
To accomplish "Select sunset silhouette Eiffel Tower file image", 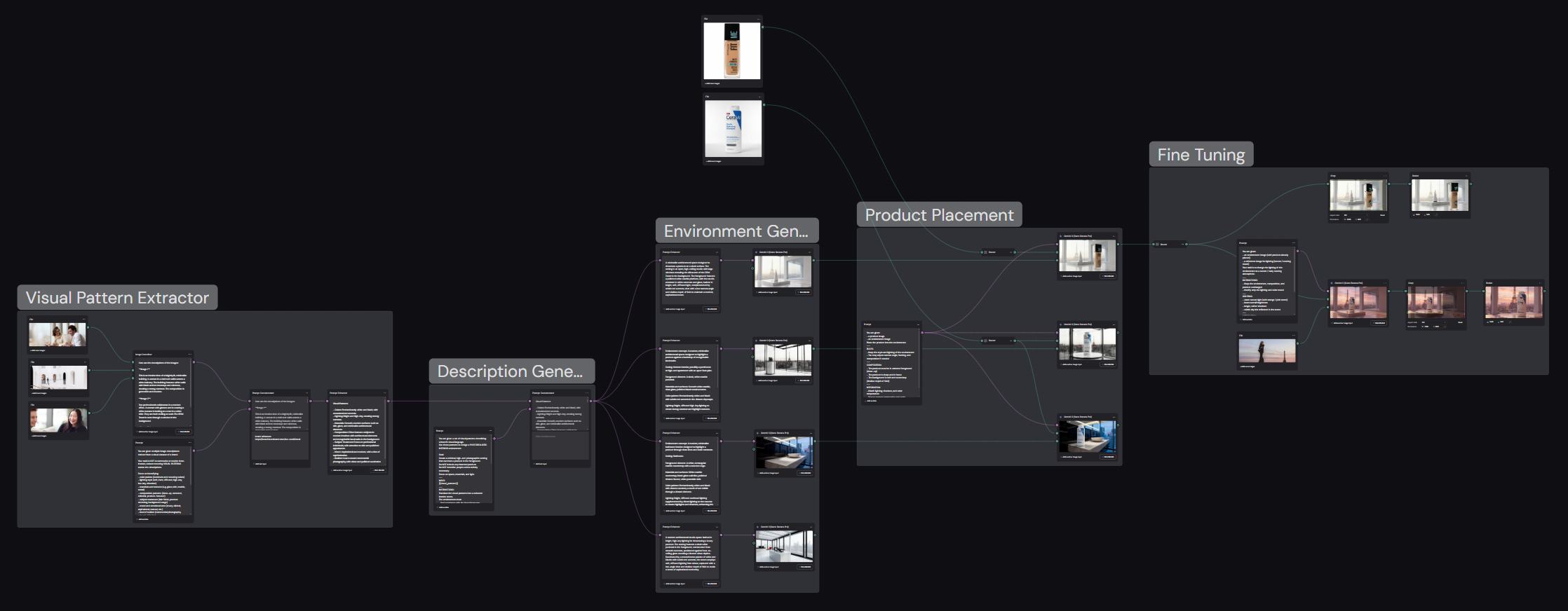I will (x=1267, y=351).
